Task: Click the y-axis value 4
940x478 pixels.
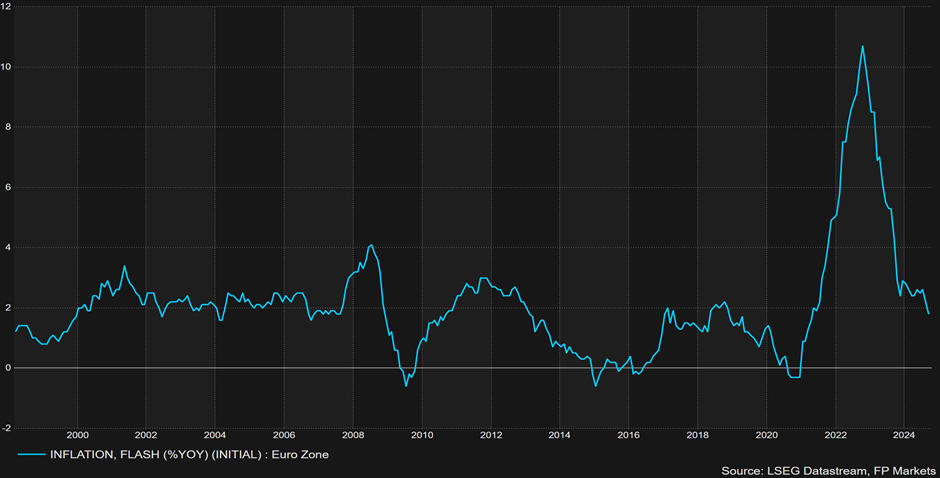Action: 6,247
